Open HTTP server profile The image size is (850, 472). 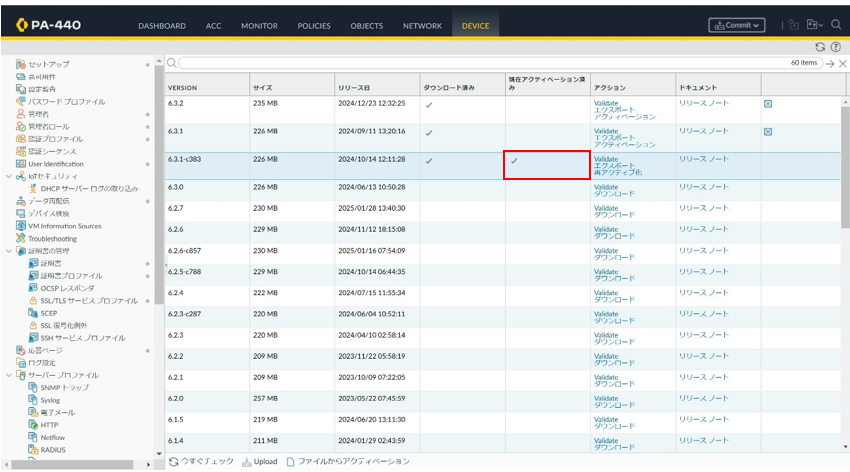point(49,425)
